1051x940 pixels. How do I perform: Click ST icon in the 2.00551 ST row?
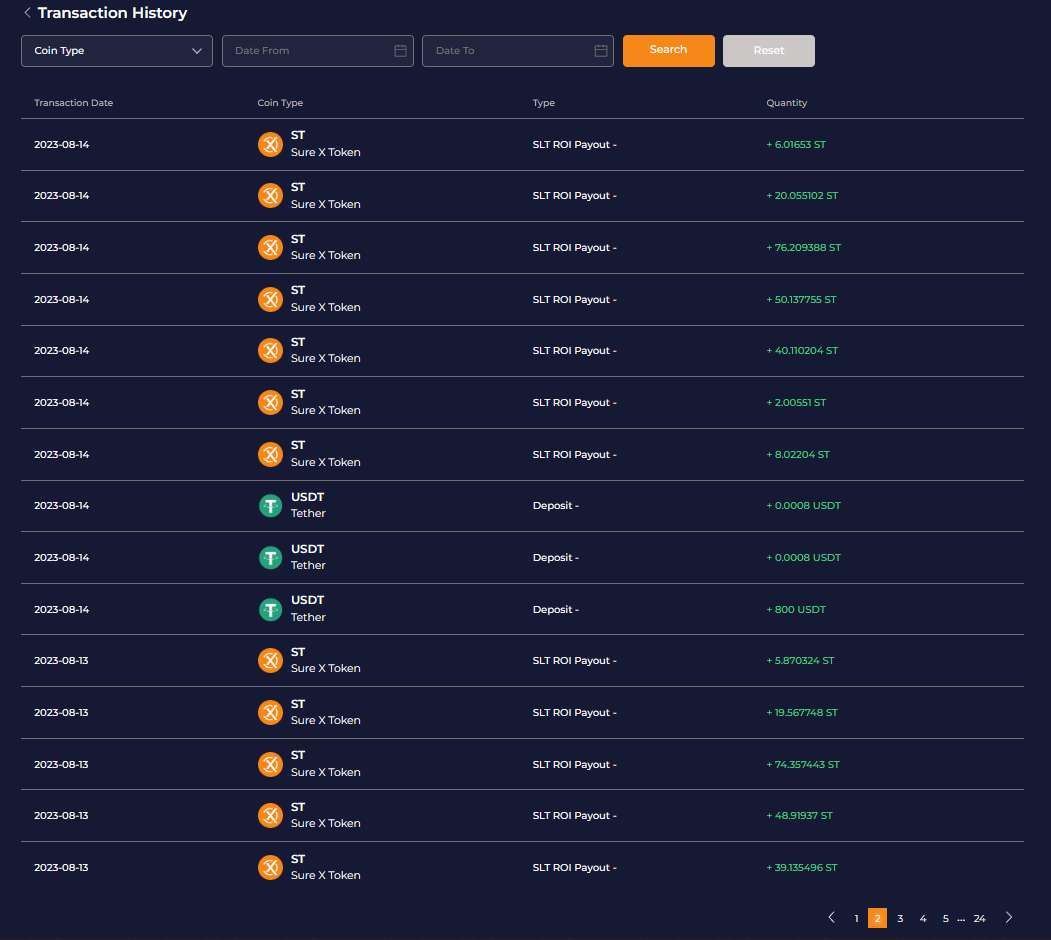coord(270,402)
